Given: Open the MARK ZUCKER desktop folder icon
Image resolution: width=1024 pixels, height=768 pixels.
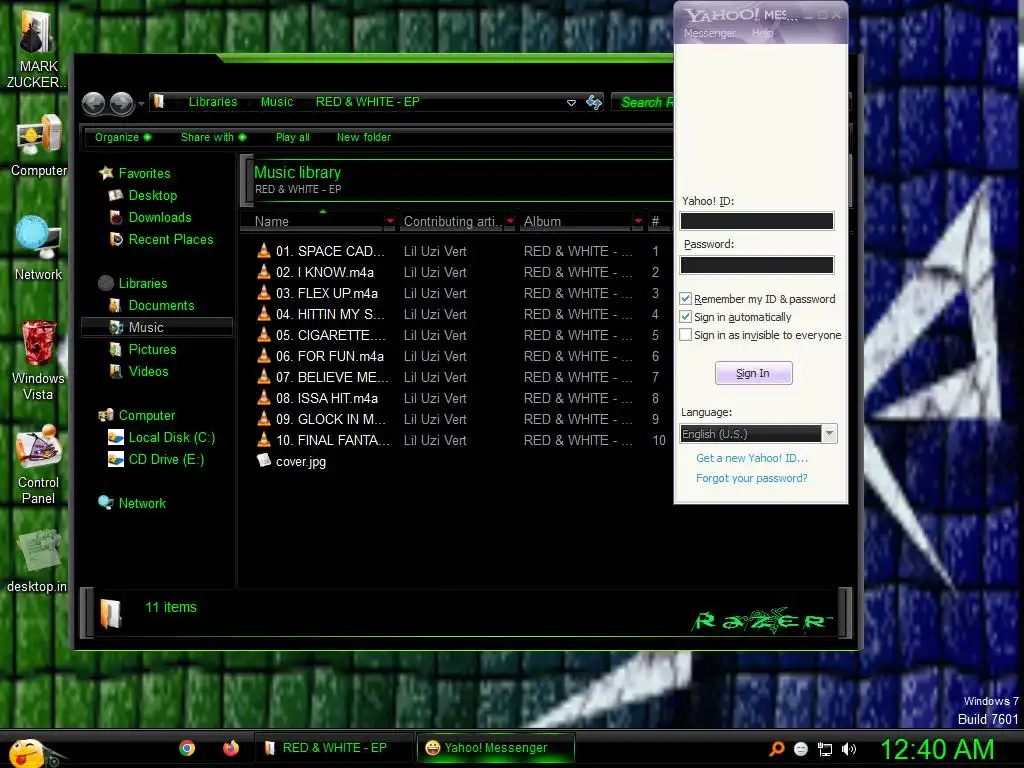Looking at the screenshot, I should (37, 31).
